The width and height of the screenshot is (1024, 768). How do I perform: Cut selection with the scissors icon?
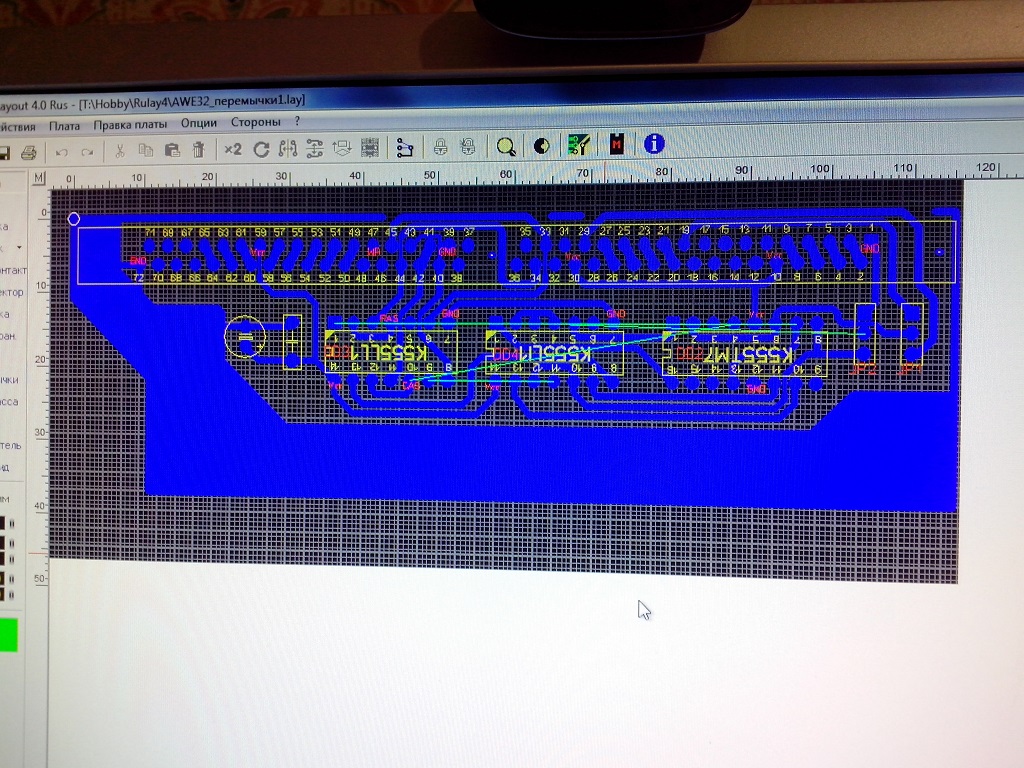point(120,151)
